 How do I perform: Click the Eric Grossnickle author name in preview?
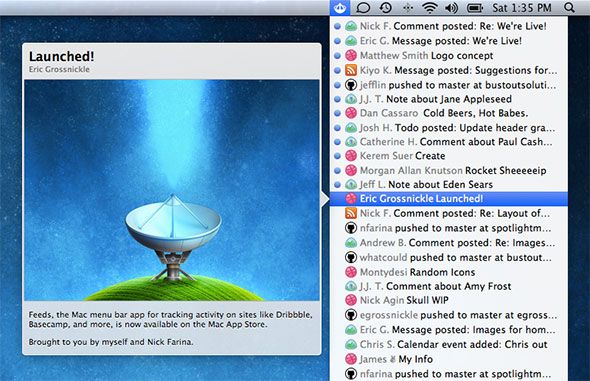coord(59,69)
